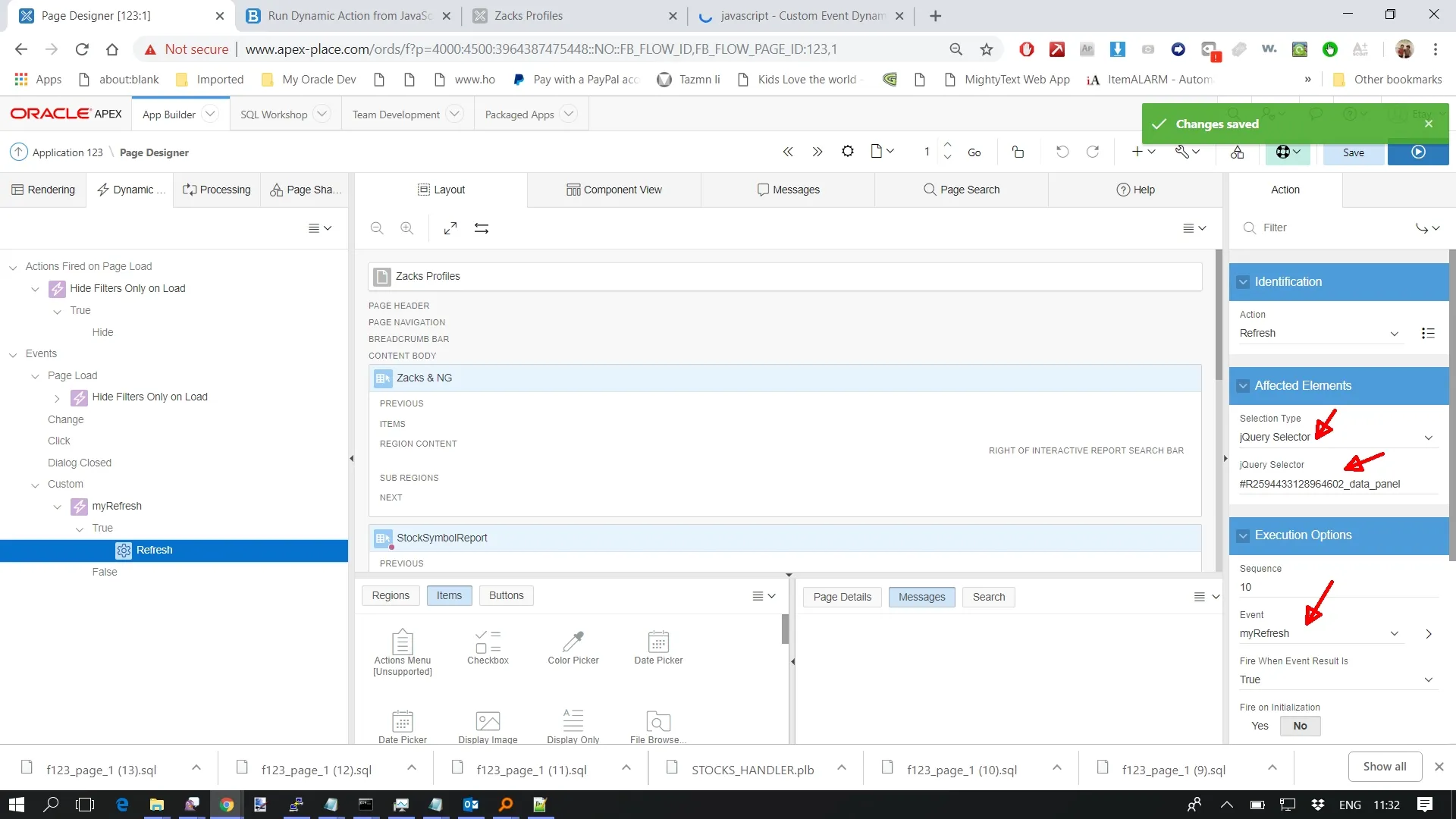
Task: Set Fire on Initialization to No
Action: pyautogui.click(x=1300, y=726)
